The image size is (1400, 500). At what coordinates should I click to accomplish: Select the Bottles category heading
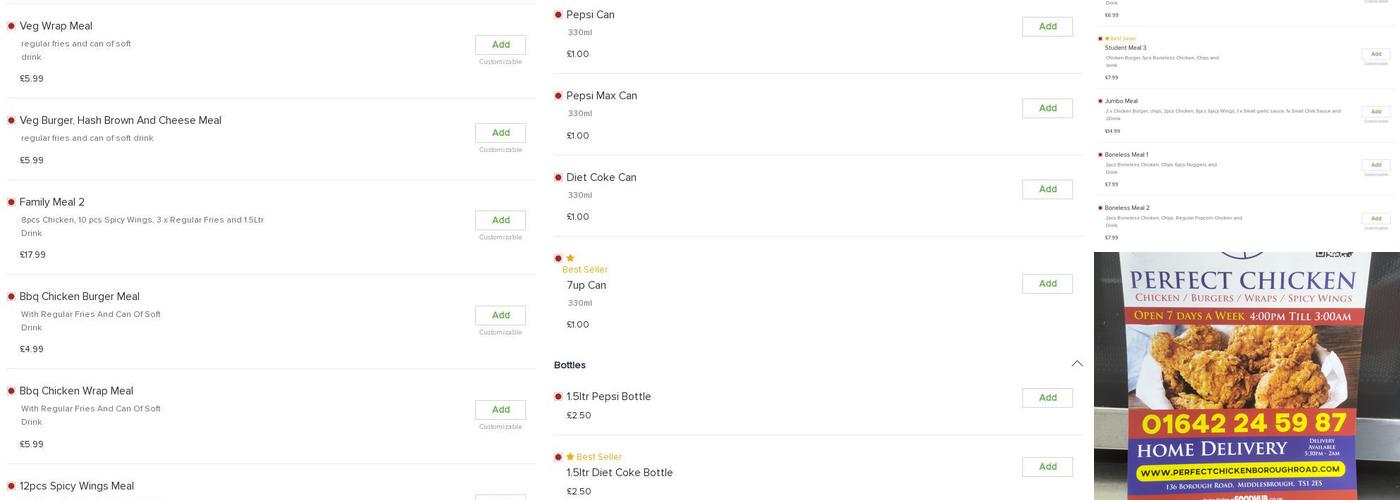coord(570,365)
